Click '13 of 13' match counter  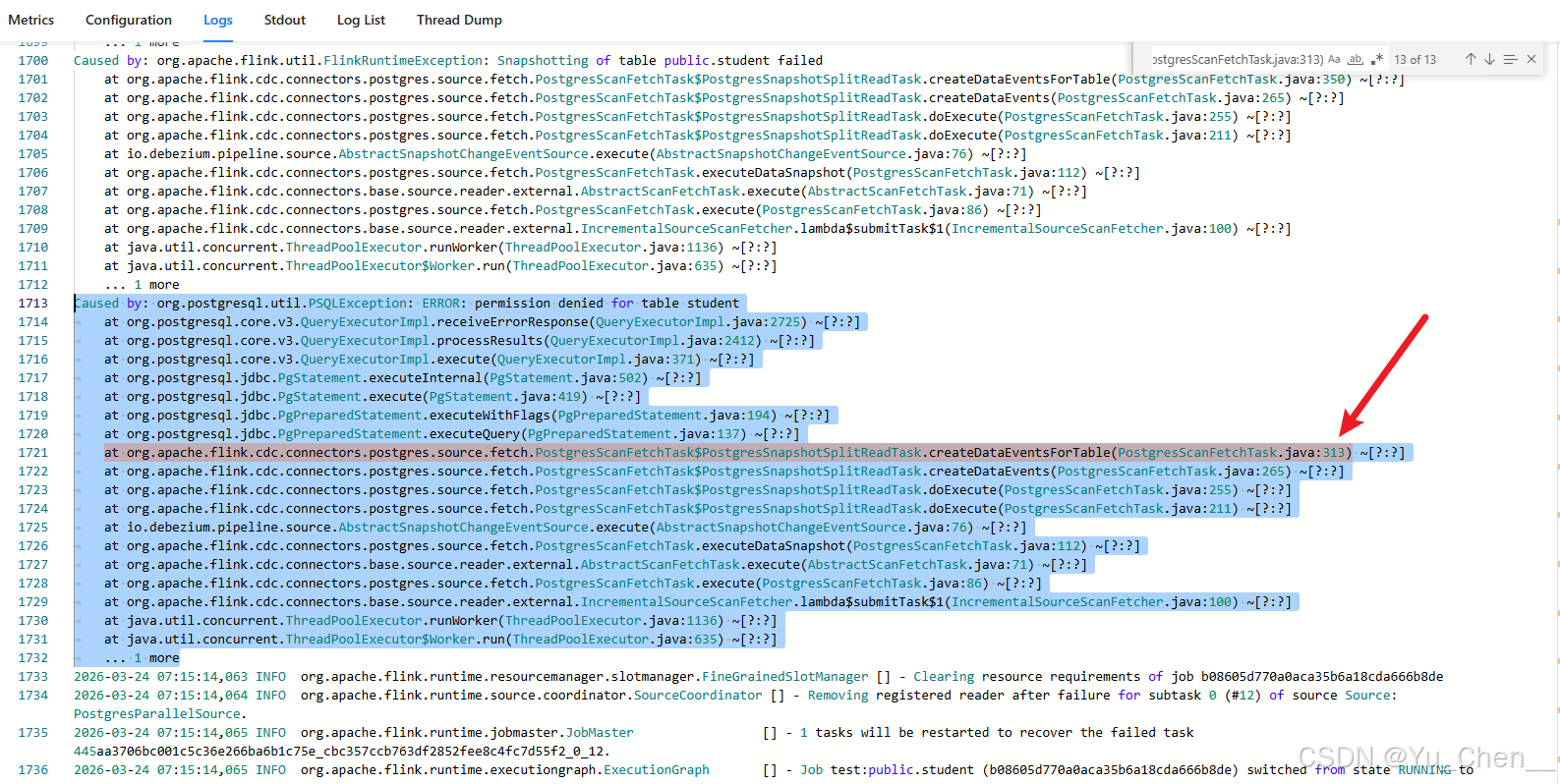point(1416,60)
